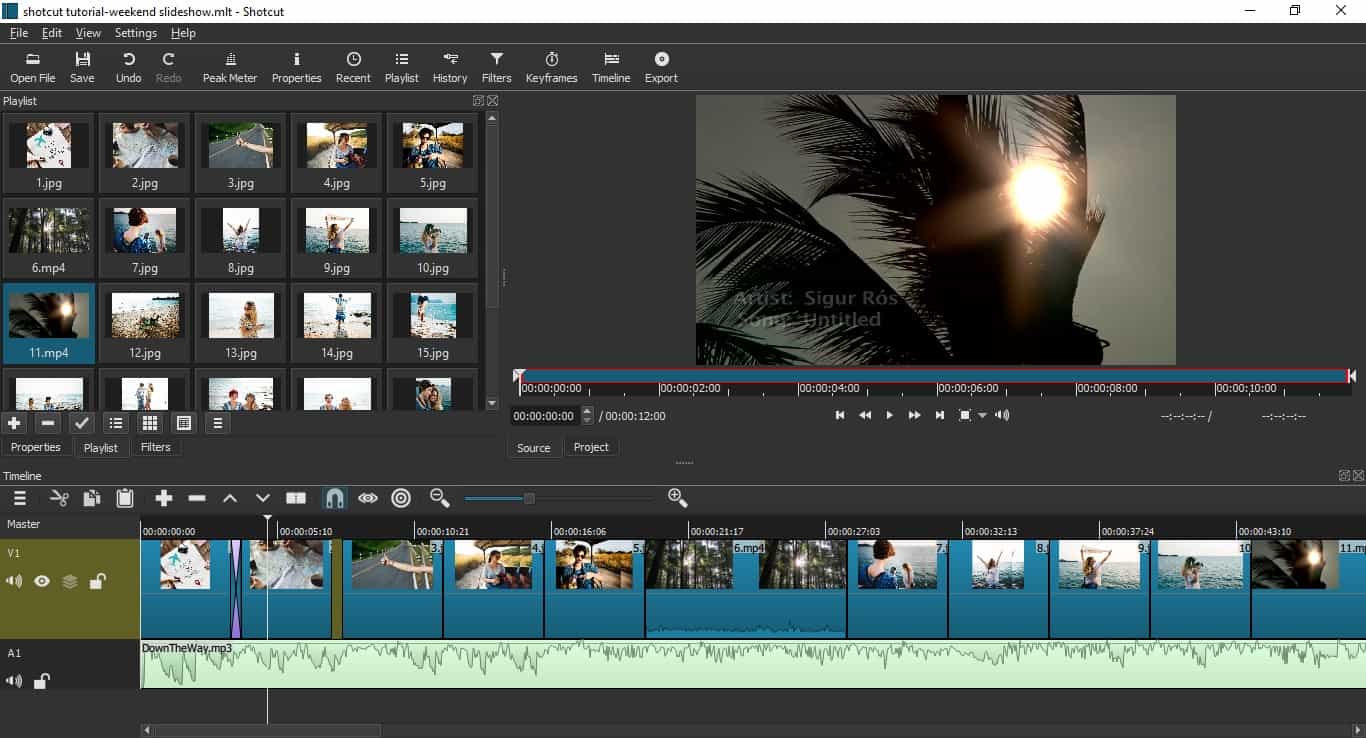The height and width of the screenshot is (738, 1366).
Task: Split clip at playhead
Action: (296, 498)
